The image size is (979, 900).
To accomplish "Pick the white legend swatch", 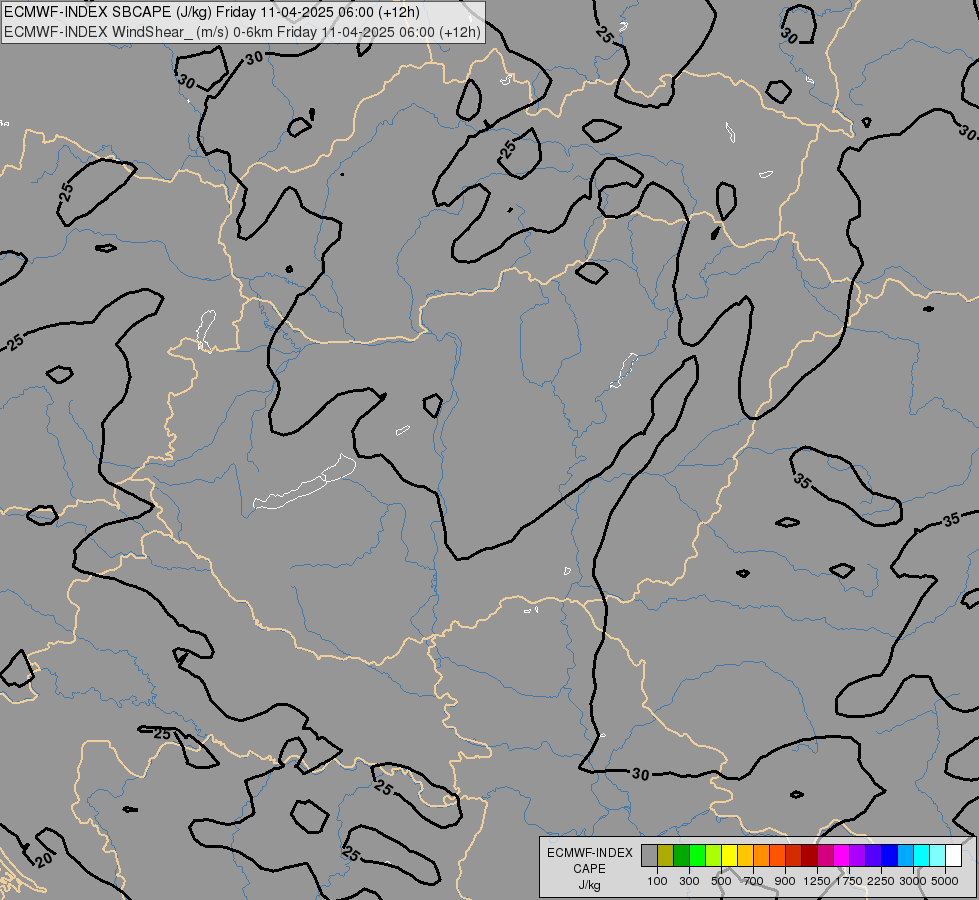I will click(953, 855).
